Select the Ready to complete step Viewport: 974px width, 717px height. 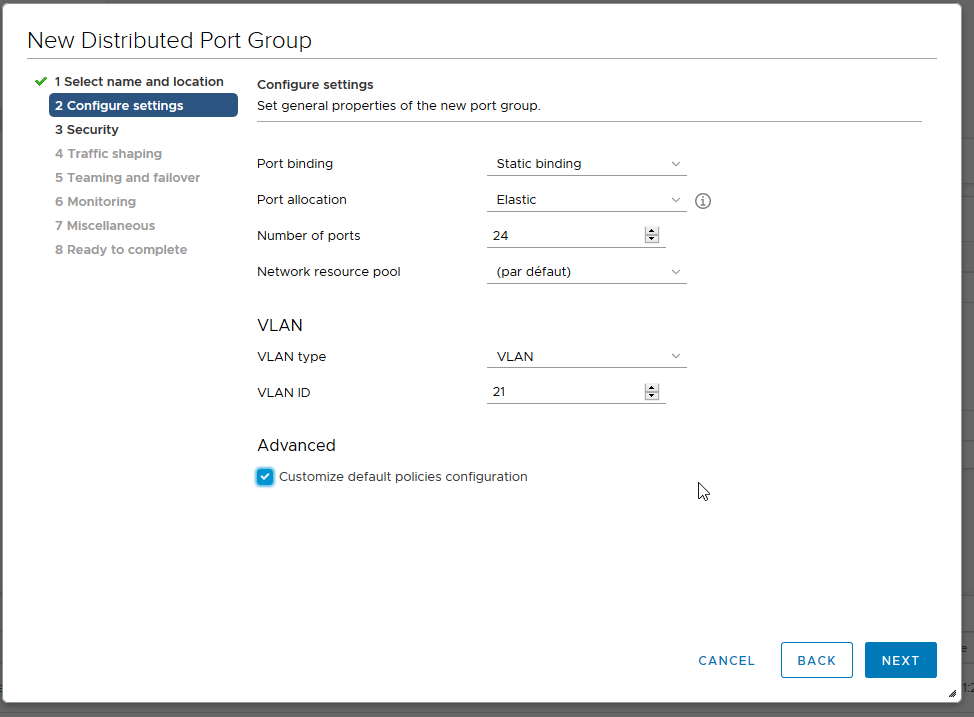120,249
